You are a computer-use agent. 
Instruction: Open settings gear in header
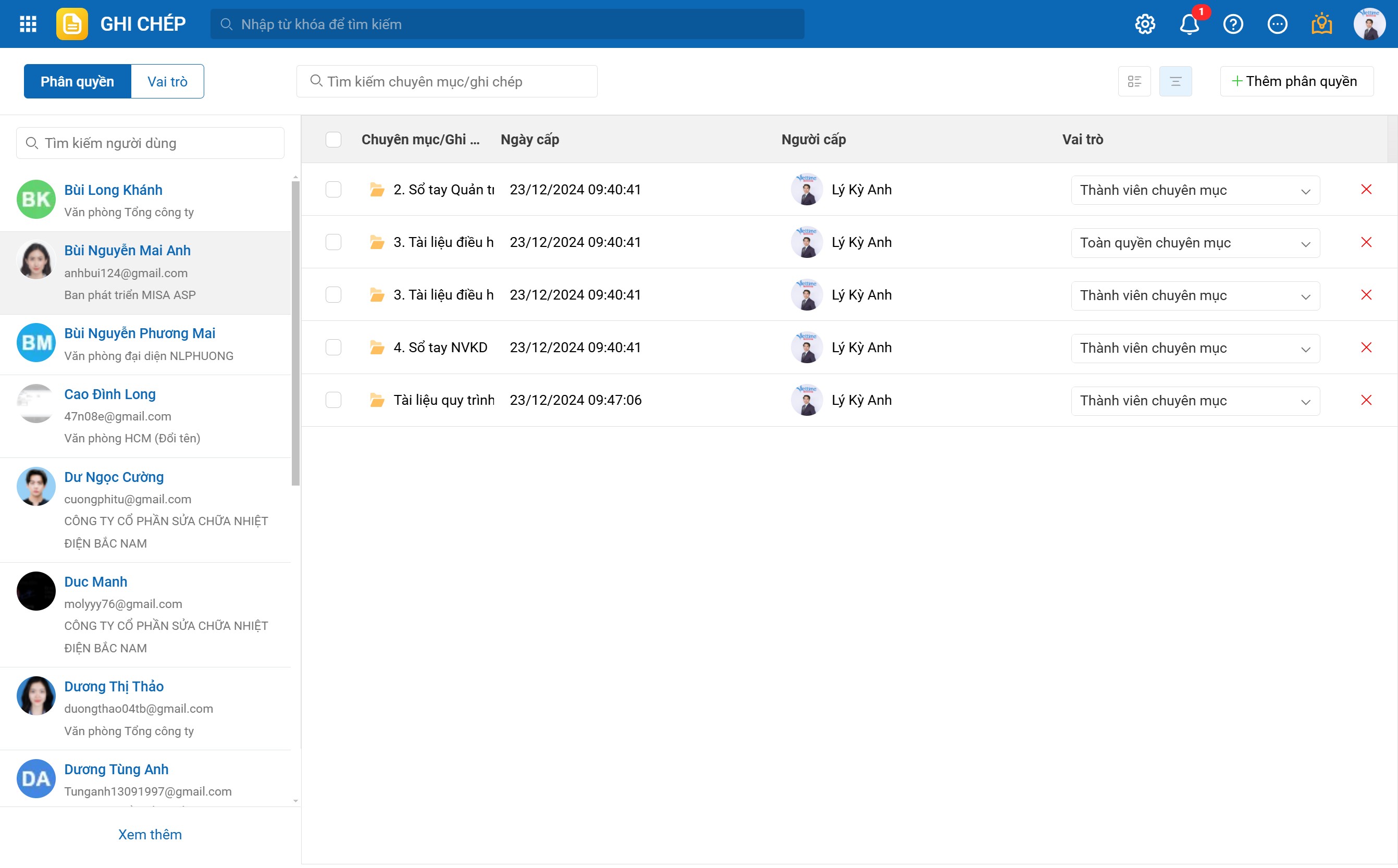(1144, 24)
